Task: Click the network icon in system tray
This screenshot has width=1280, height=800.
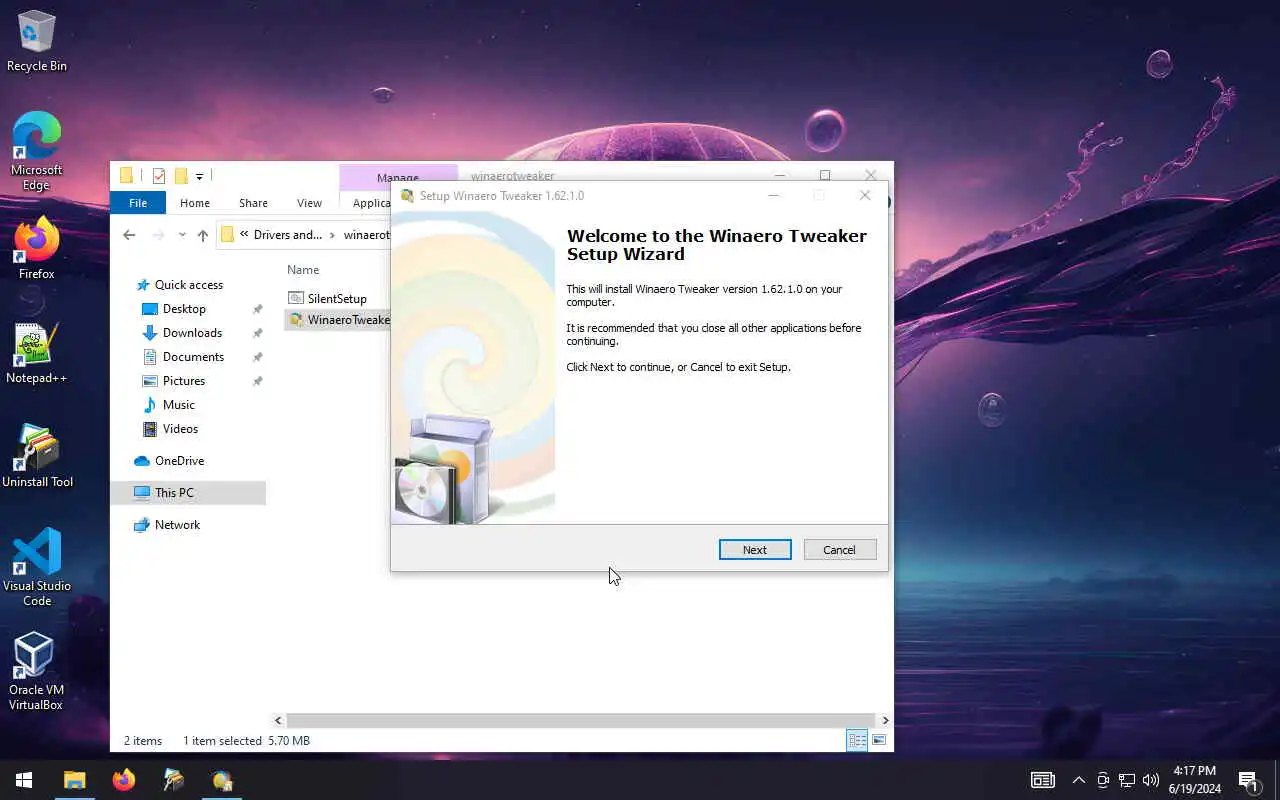Action: pos(1126,780)
